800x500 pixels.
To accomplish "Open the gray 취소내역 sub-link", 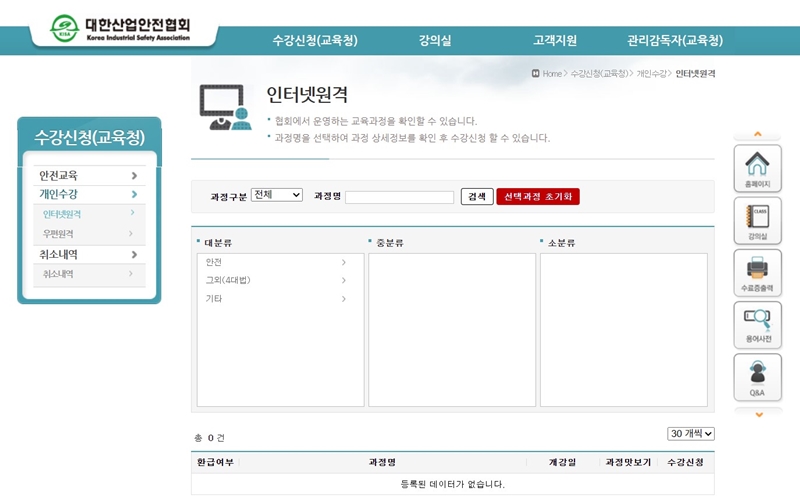I will pyautogui.click(x=58, y=274).
